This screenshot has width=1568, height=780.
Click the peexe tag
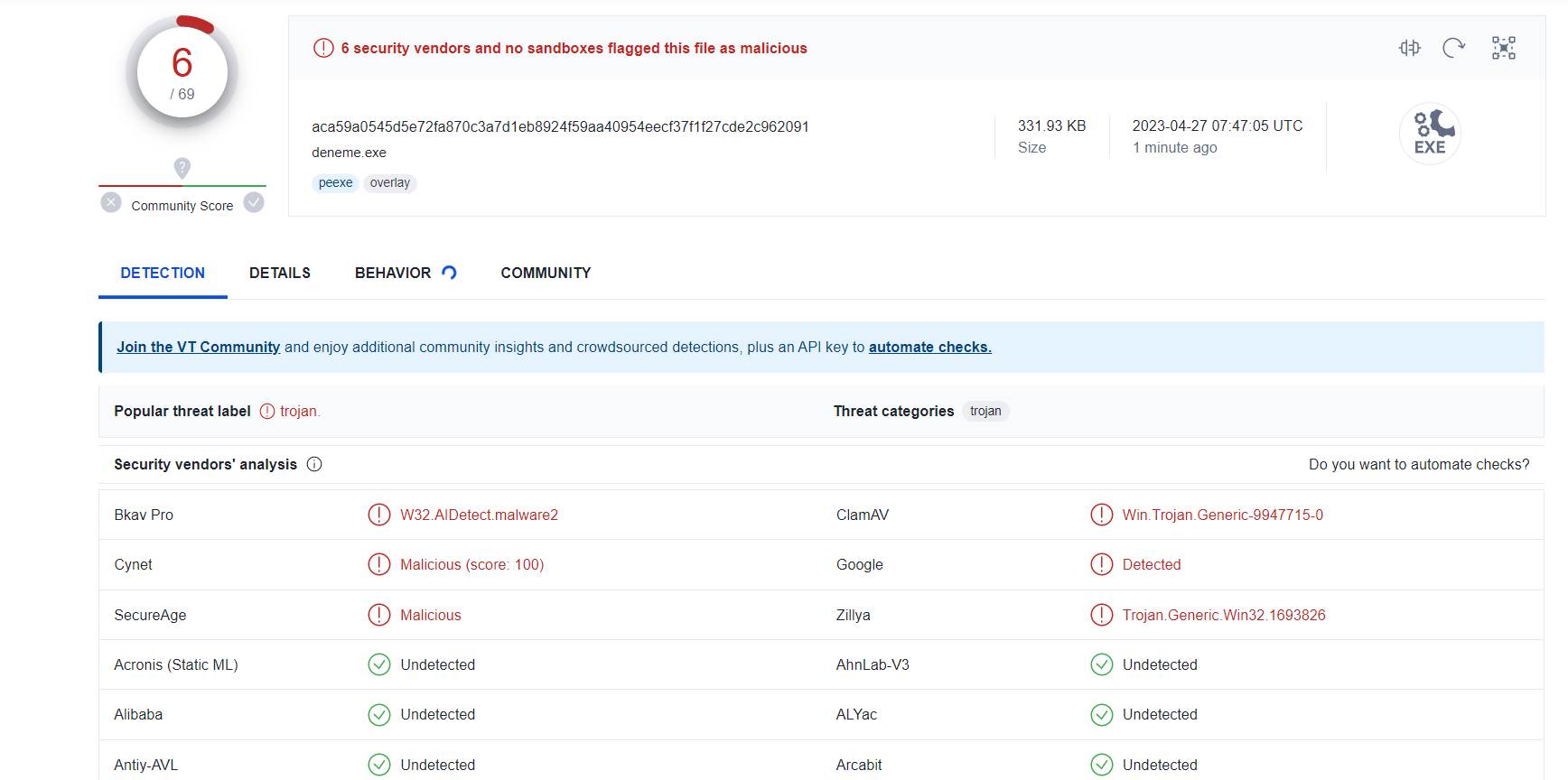pos(335,183)
